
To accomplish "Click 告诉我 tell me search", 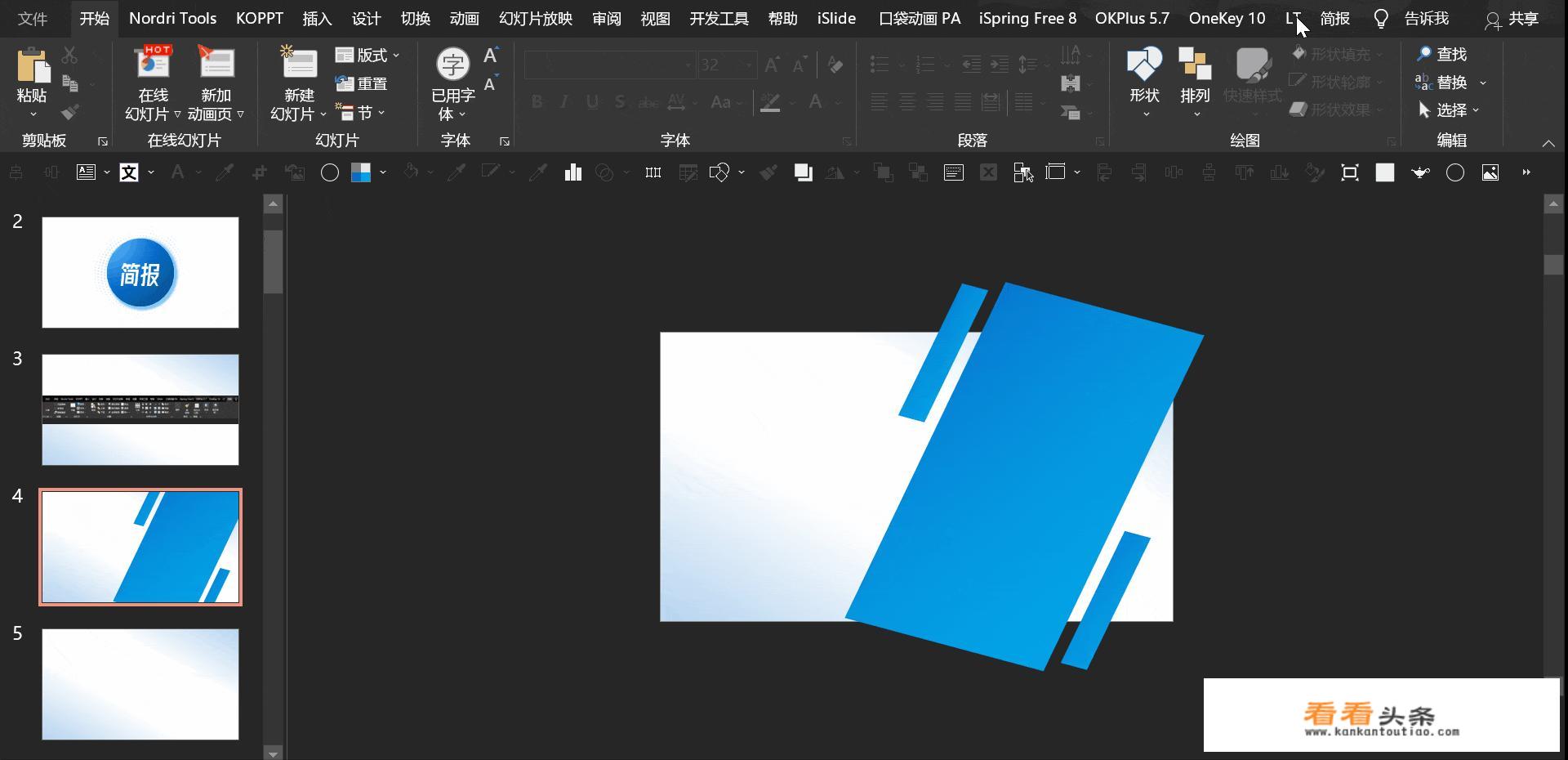I will tap(1426, 18).
